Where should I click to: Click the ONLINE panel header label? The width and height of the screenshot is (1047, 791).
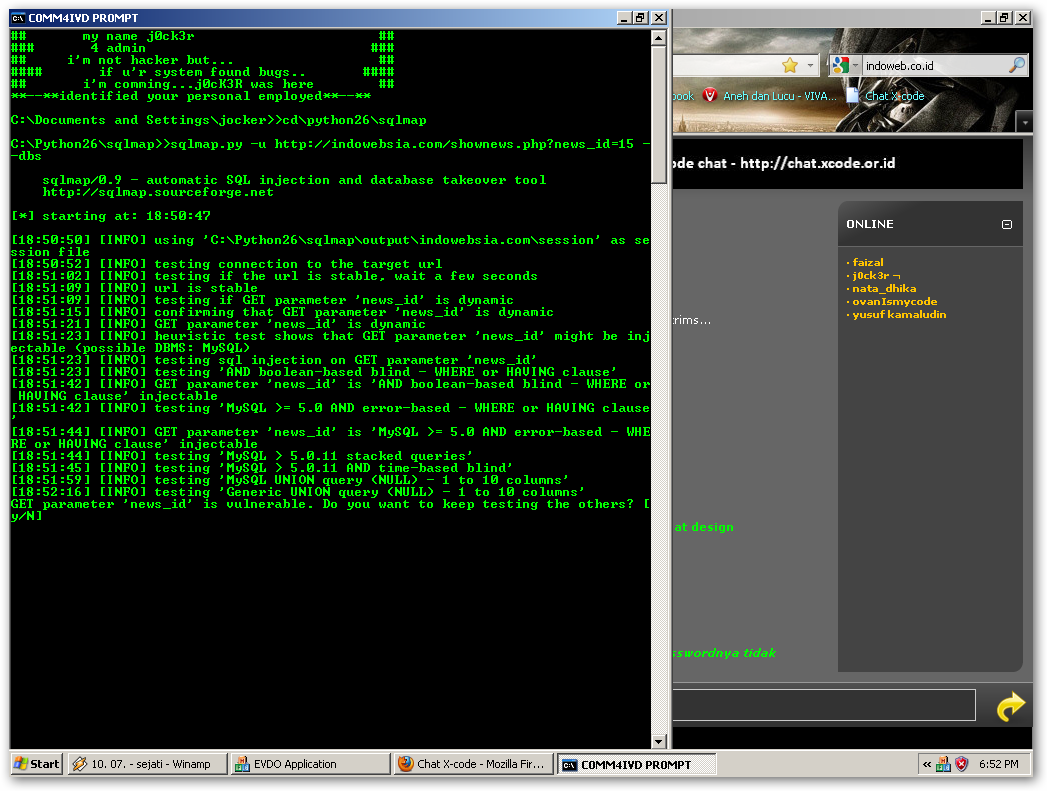coord(869,224)
